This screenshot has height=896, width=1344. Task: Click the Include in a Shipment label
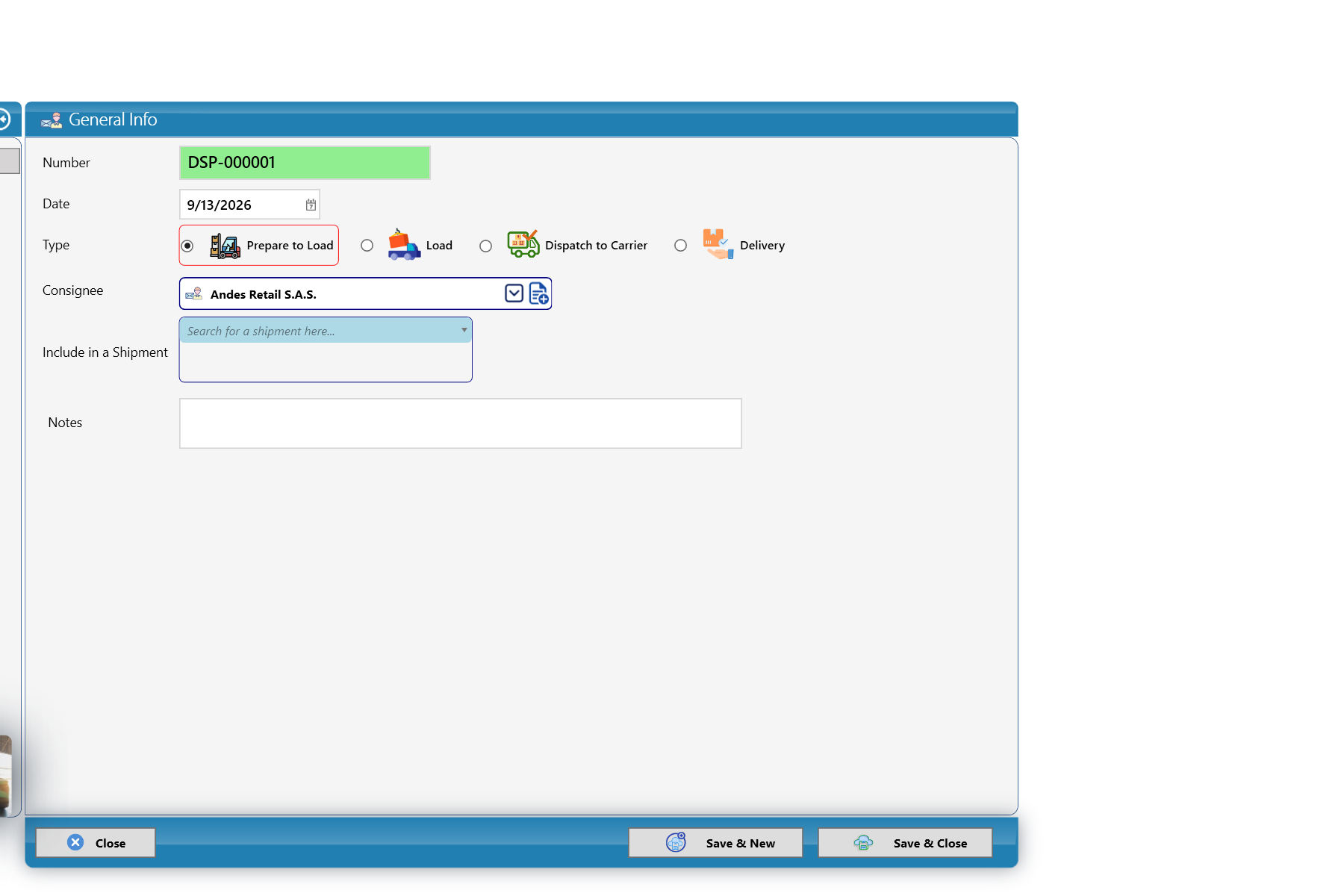tap(105, 352)
